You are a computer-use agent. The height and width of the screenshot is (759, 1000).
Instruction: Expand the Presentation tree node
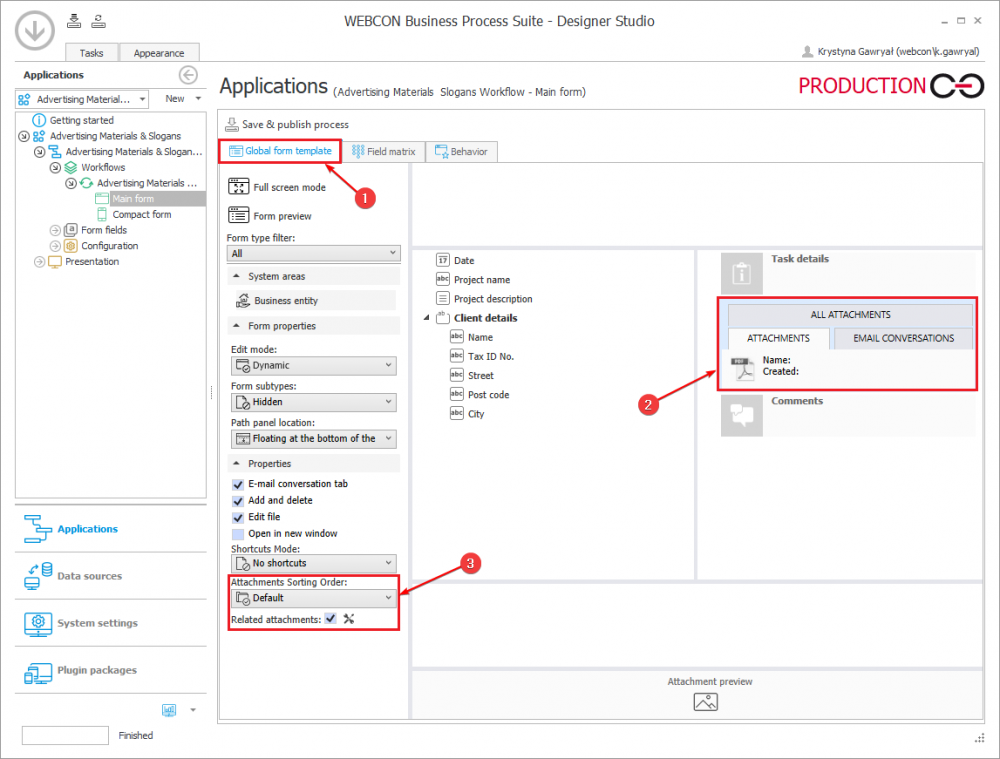click(x=40, y=262)
